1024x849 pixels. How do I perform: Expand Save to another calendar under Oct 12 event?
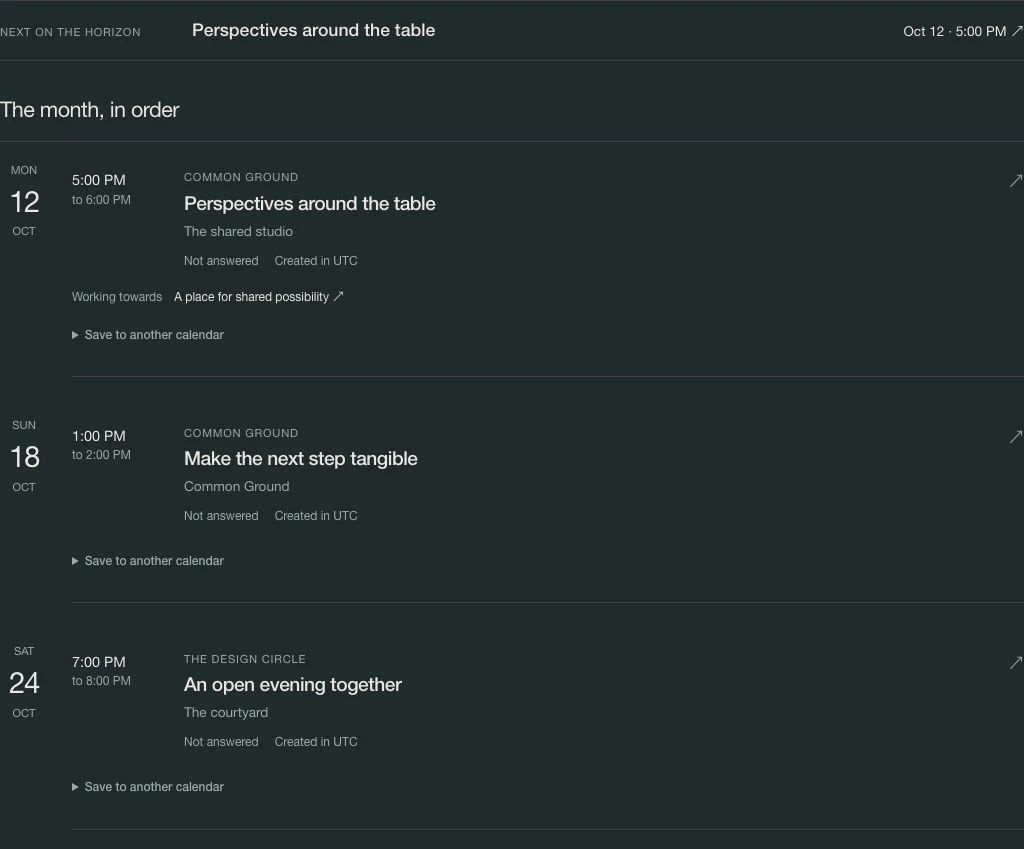(148, 334)
